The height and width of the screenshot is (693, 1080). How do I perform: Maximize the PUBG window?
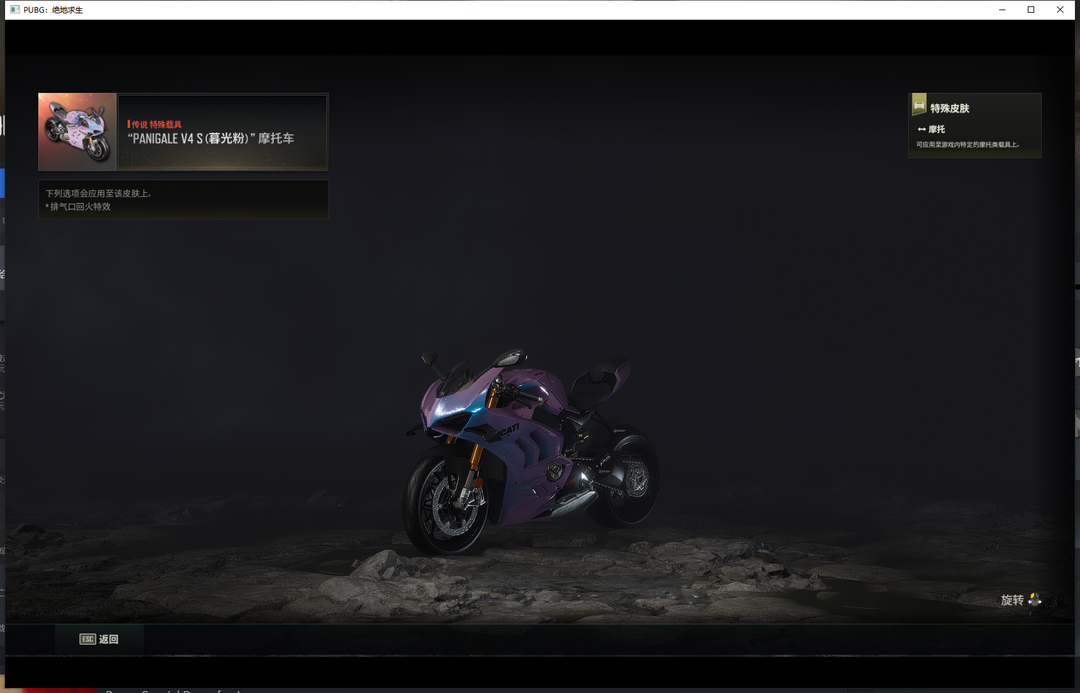click(1031, 10)
